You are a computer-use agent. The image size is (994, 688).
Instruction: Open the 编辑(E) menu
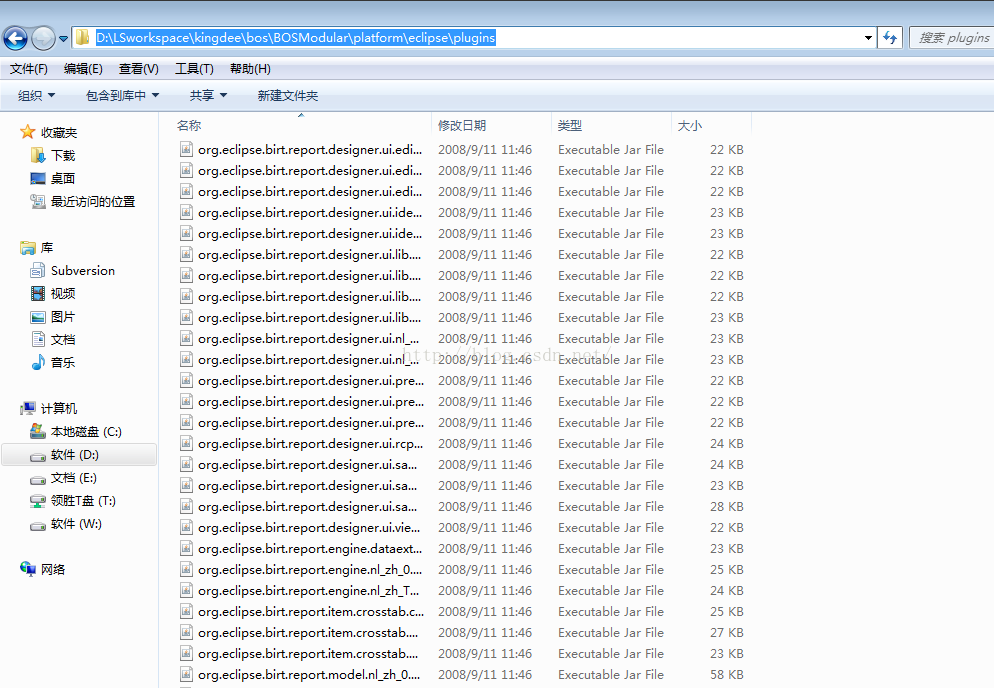[x=83, y=68]
